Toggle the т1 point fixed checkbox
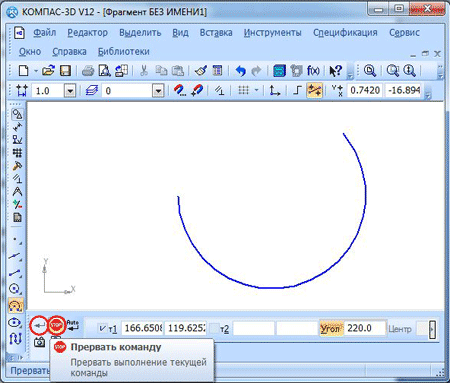The width and height of the screenshot is (450, 383). (x=102, y=329)
